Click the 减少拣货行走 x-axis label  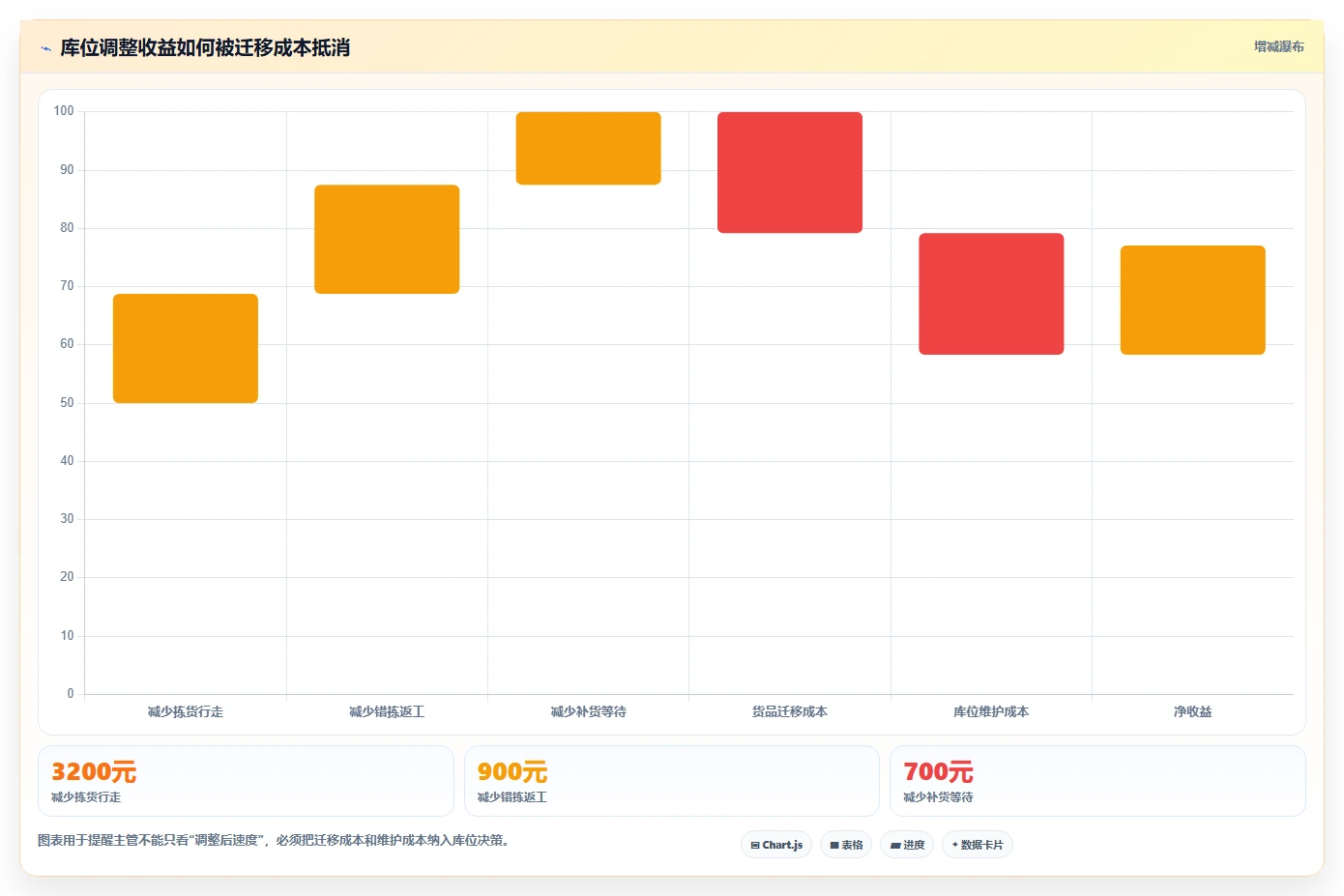click(x=186, y=711)
